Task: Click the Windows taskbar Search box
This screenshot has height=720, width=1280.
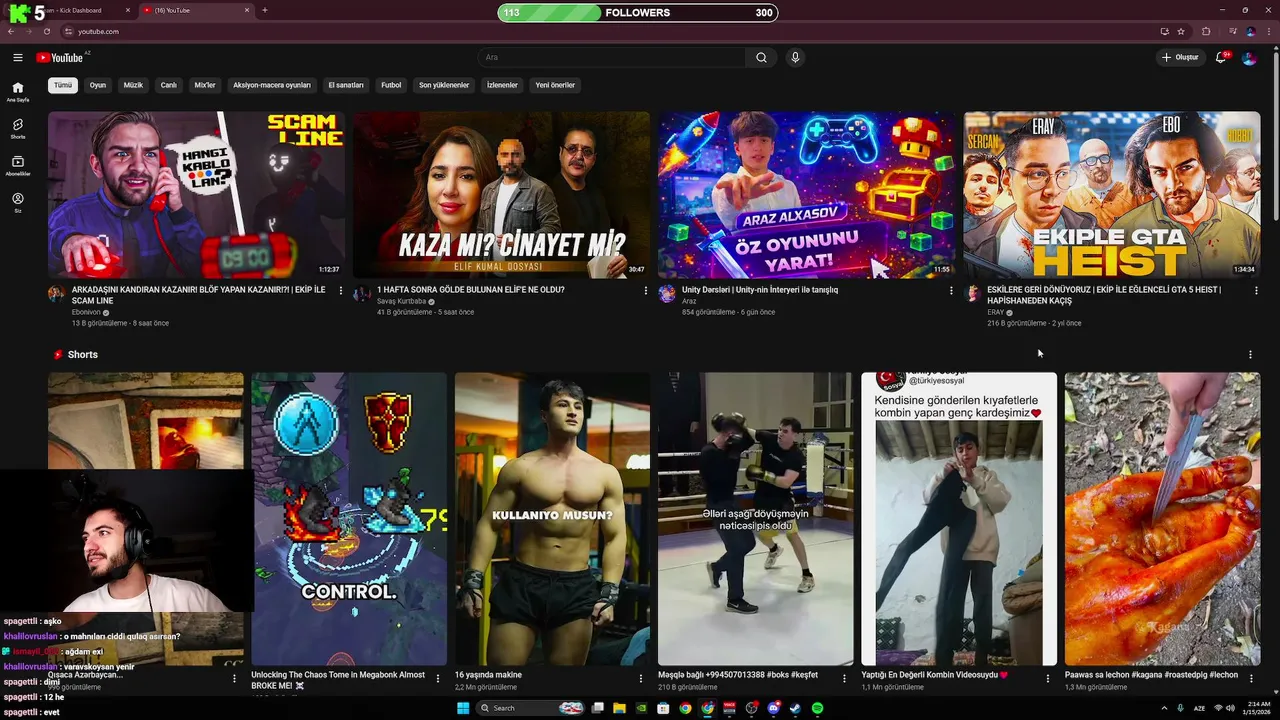Action: [x=530, y=708]
